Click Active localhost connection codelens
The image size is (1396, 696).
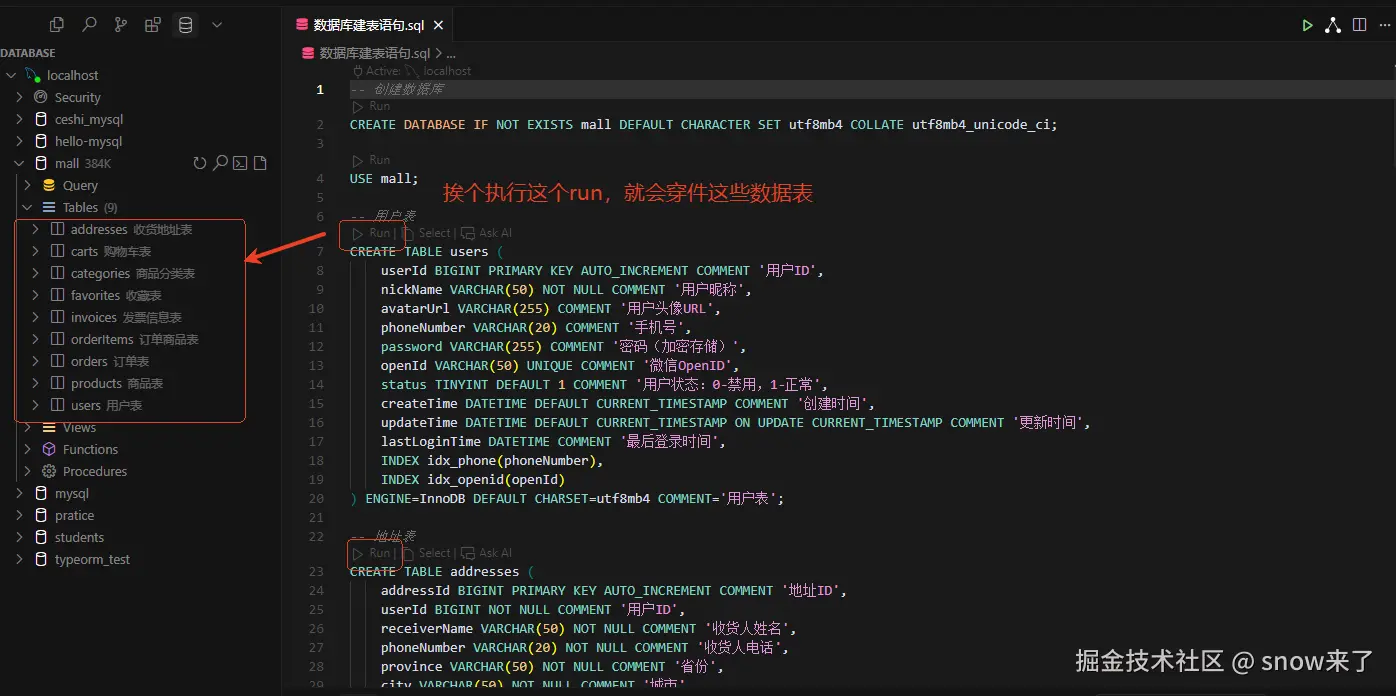pyautogui.click(x=412, y=71)
